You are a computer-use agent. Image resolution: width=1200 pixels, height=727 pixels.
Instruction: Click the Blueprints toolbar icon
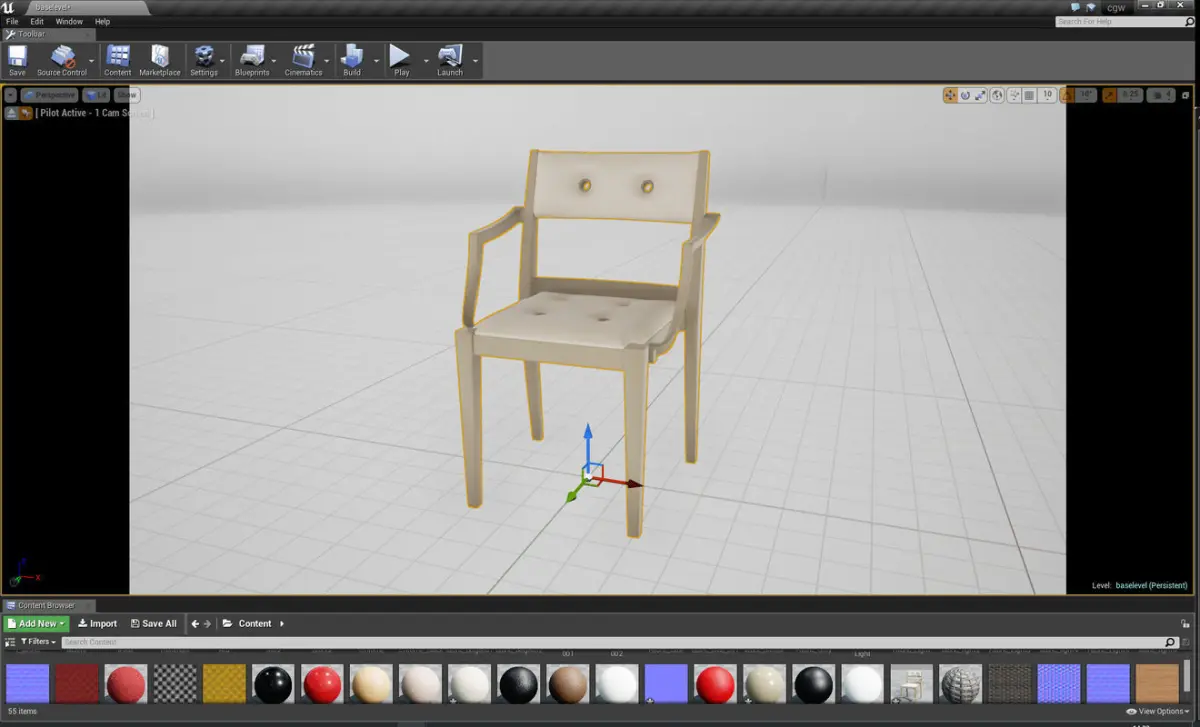pyautogui.click(x=252, y=60)
